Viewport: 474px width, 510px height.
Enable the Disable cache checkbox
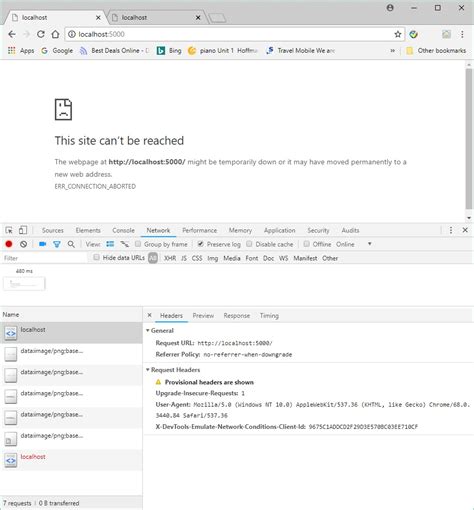pos(249,244)
